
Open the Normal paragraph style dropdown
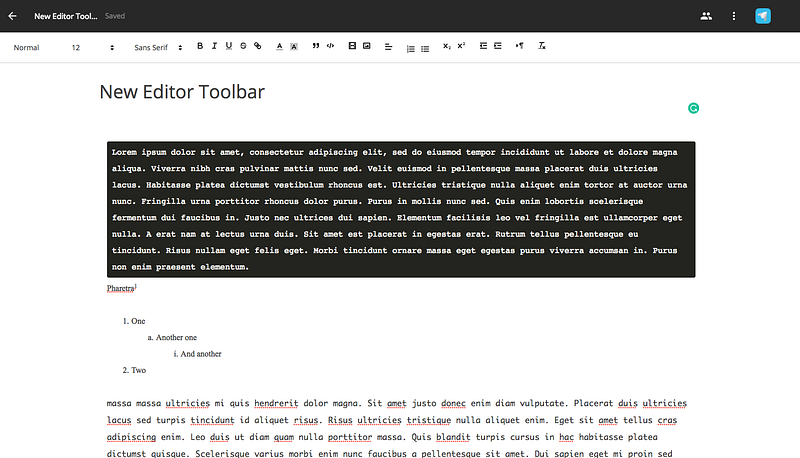(27, 47)
